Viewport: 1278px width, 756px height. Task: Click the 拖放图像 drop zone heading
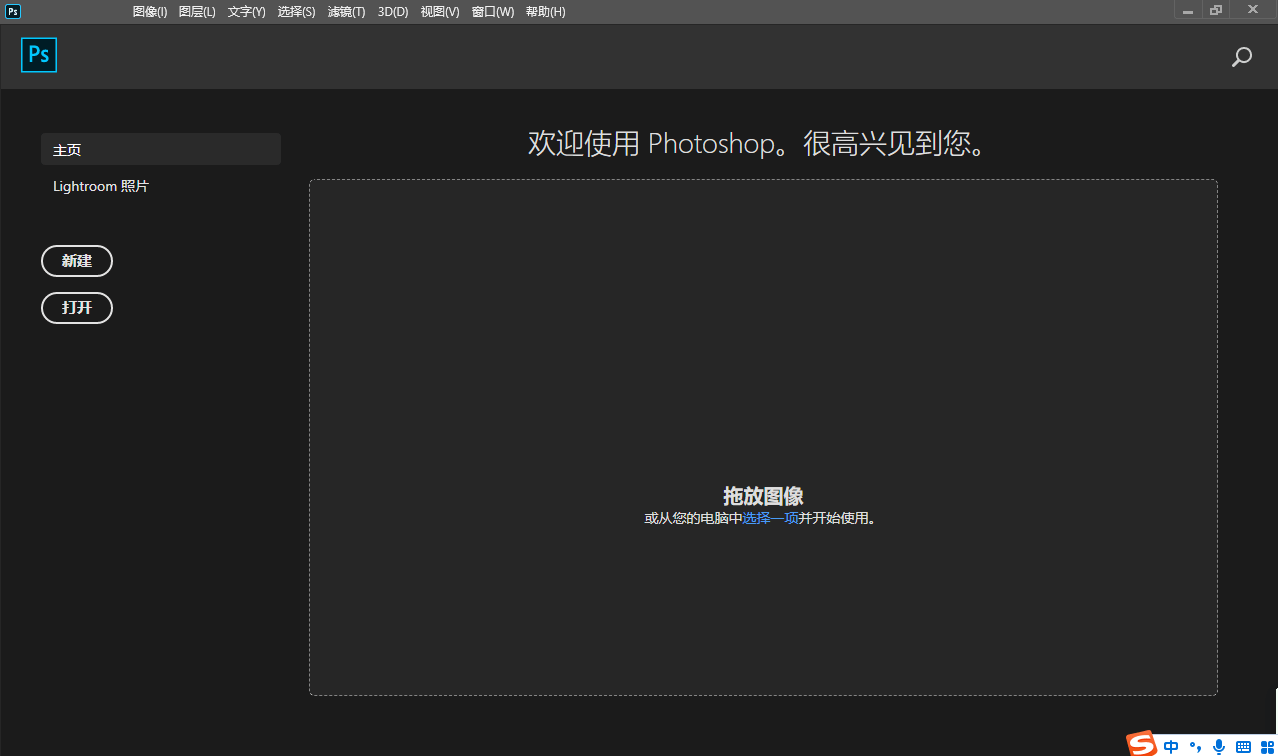click(763, 496)
